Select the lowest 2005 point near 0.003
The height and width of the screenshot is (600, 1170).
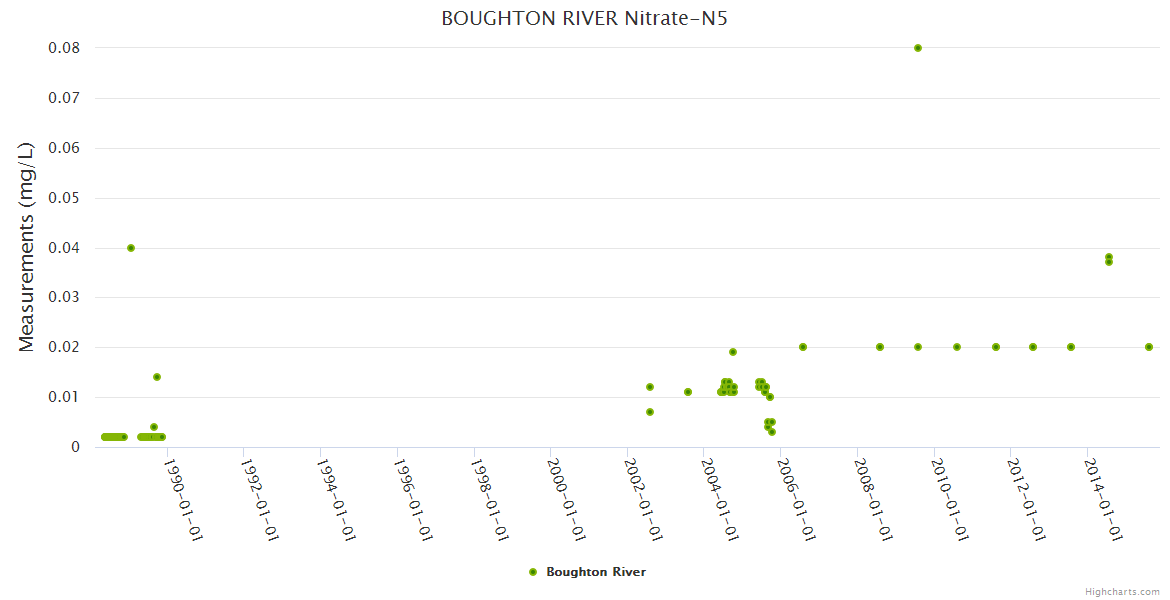pyautogui.click(x=772, y=432)
